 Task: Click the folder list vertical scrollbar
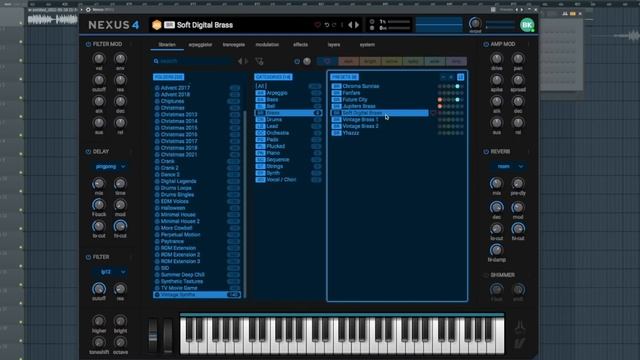point(245,204)
